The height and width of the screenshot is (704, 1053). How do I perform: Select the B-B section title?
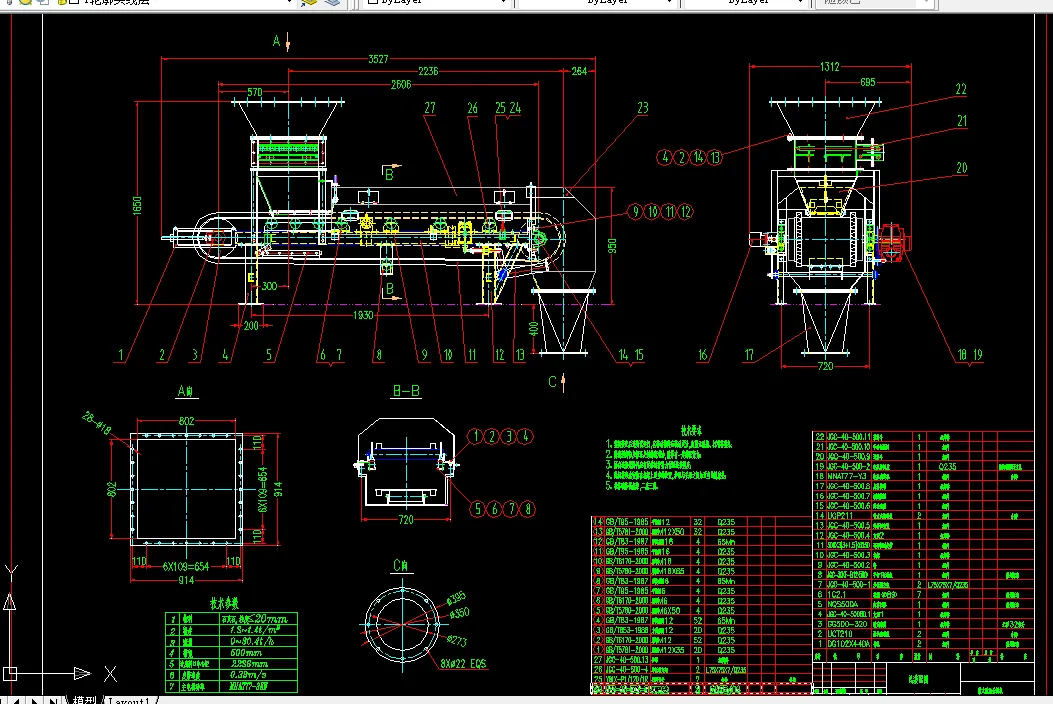point(406,391)
